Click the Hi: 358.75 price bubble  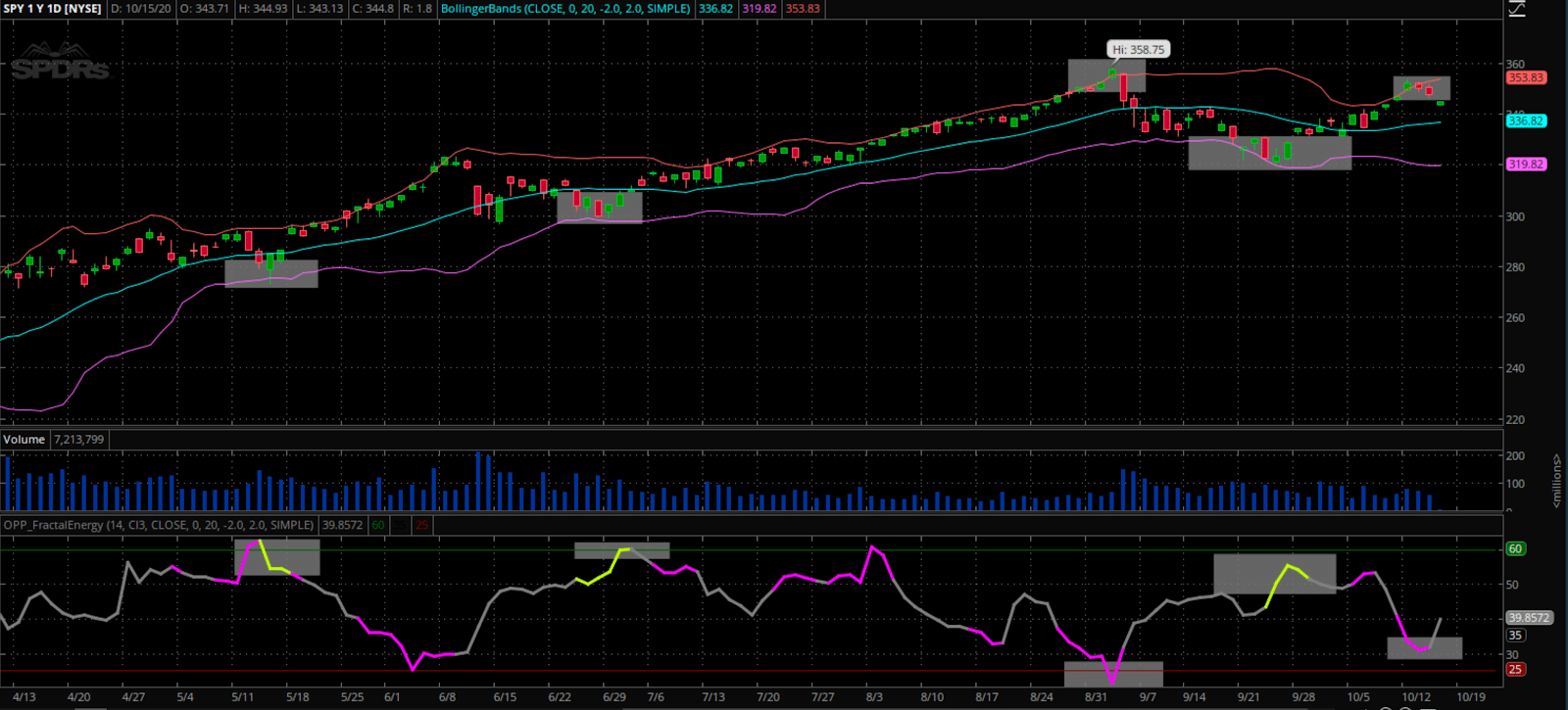pyautogui.click(x=1139, y=49)
